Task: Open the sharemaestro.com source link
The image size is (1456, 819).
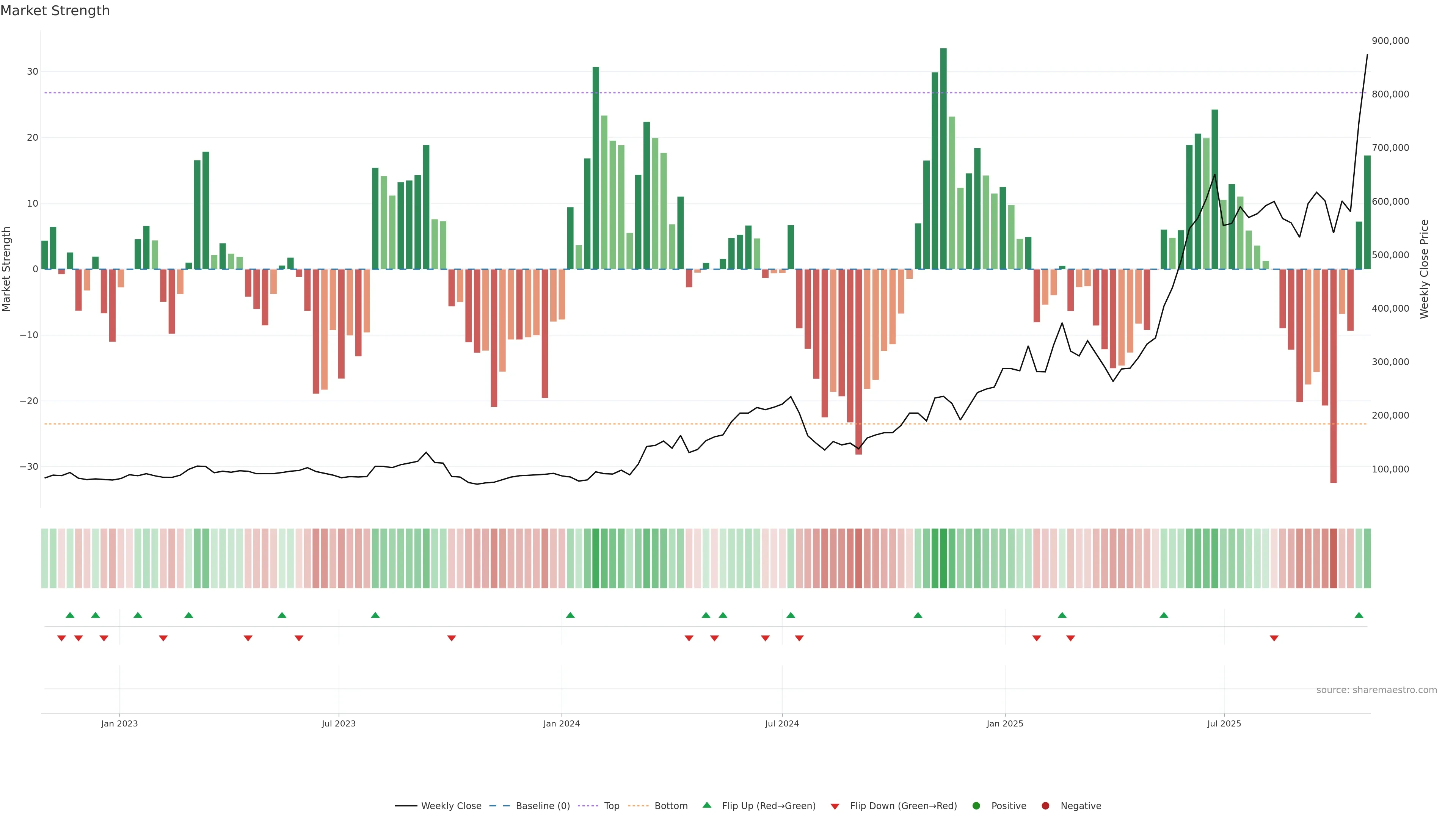Action: 1376,690
